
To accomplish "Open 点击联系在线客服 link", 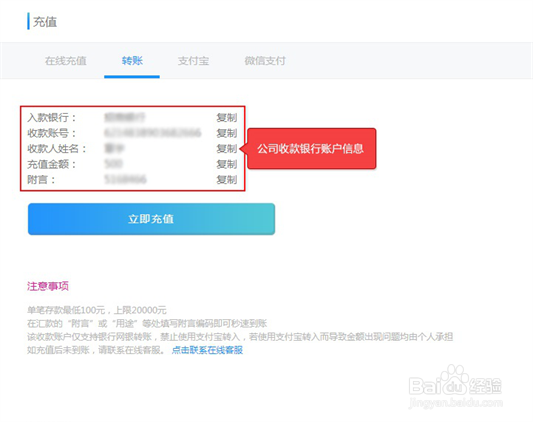I will 207,350.
